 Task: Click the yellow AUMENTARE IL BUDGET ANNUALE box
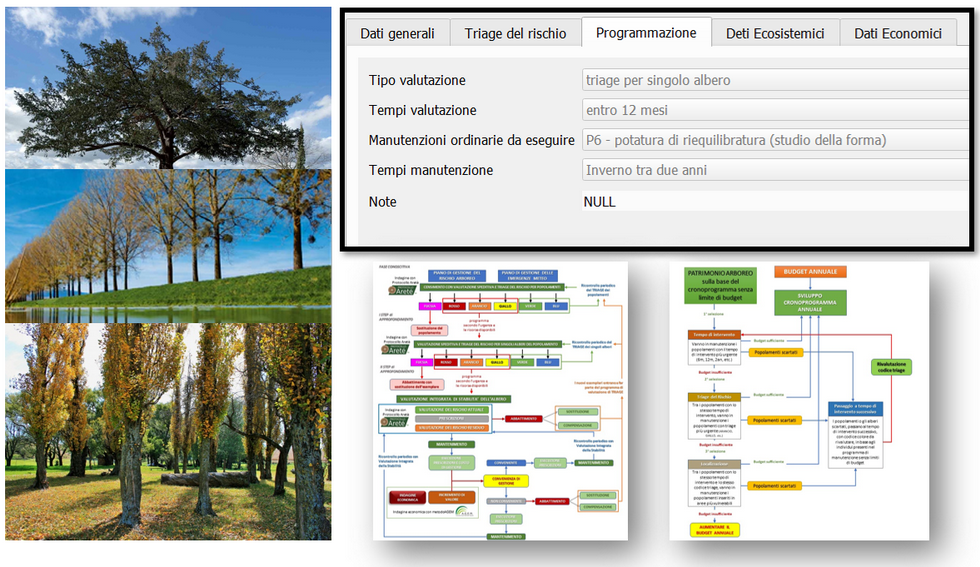click(x=714, y=530)
